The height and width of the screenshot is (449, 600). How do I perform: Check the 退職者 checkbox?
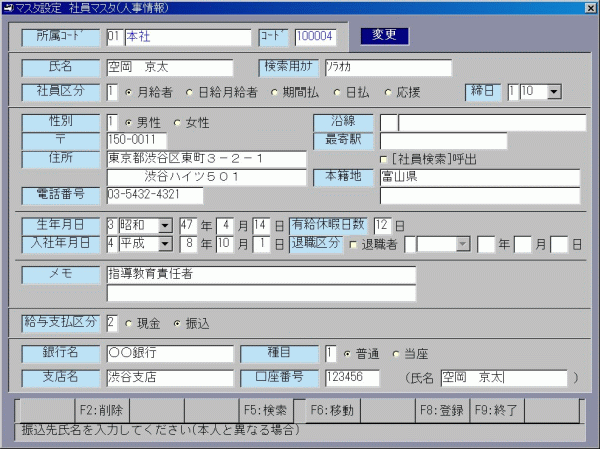[x=354, y=244]
